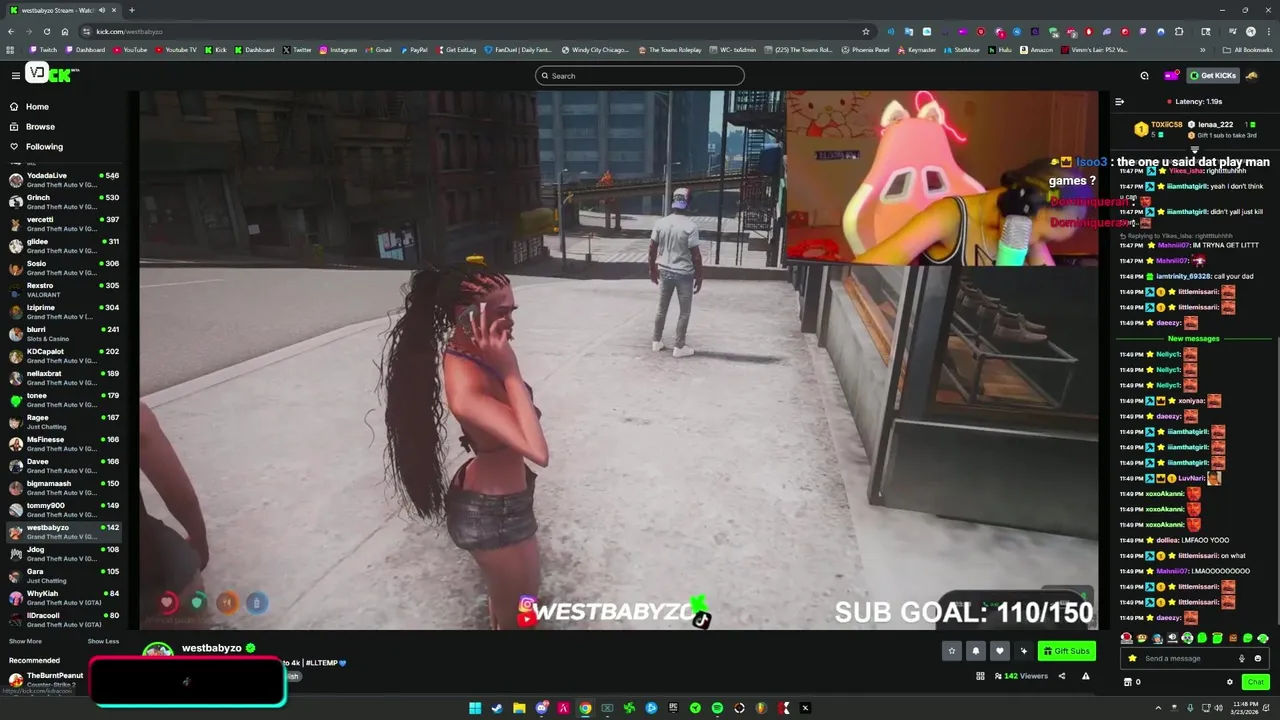Open the shop icon showing 0
The height and width of the screenshot is (720, 1280).
point(1132,682)
